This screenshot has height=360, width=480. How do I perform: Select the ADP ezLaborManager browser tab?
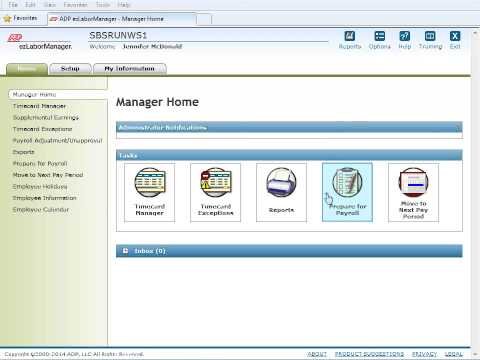tap(122, 19)
